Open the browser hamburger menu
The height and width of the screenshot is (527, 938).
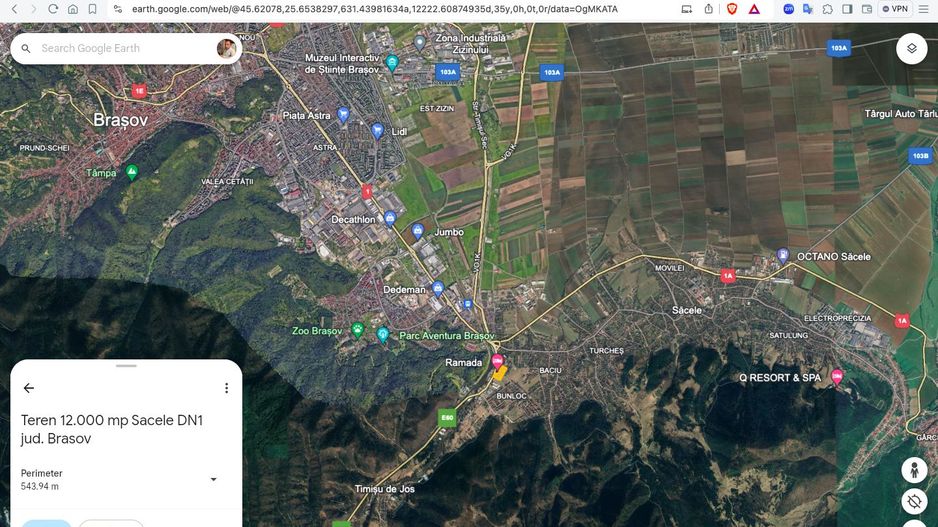pos(925,9)
